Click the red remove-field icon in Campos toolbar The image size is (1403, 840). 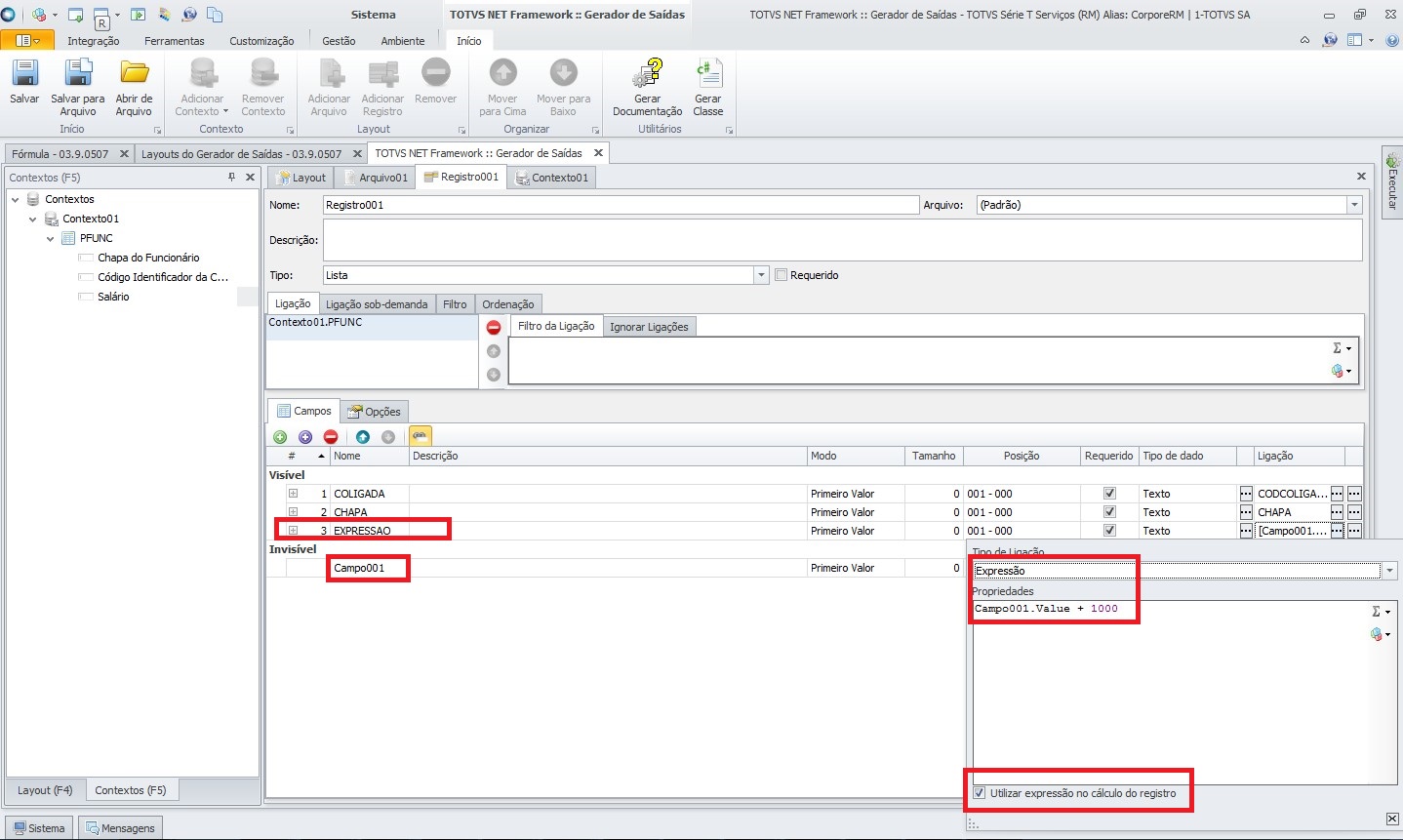coord(331,437)
